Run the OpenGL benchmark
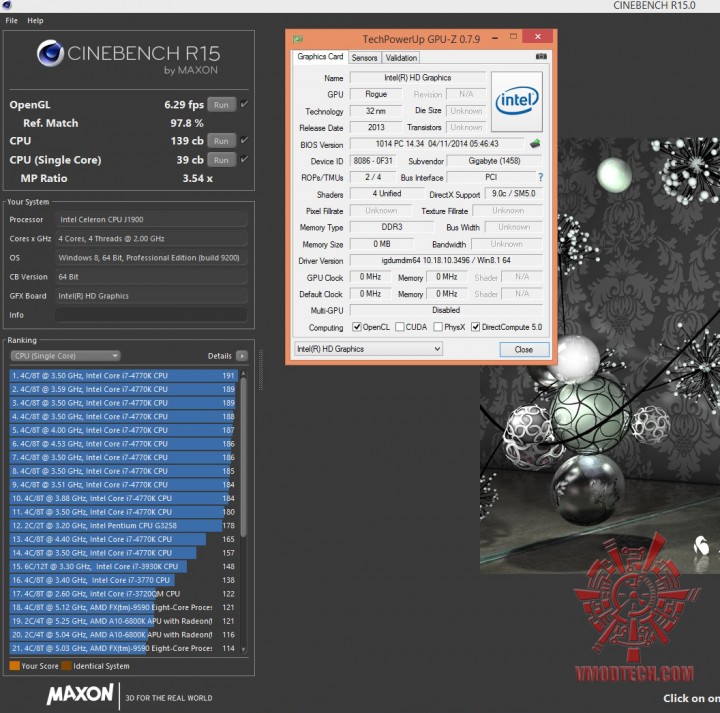The width and height of the screenshot is (720, 713). pyautogui.click(x=221, y=105)
